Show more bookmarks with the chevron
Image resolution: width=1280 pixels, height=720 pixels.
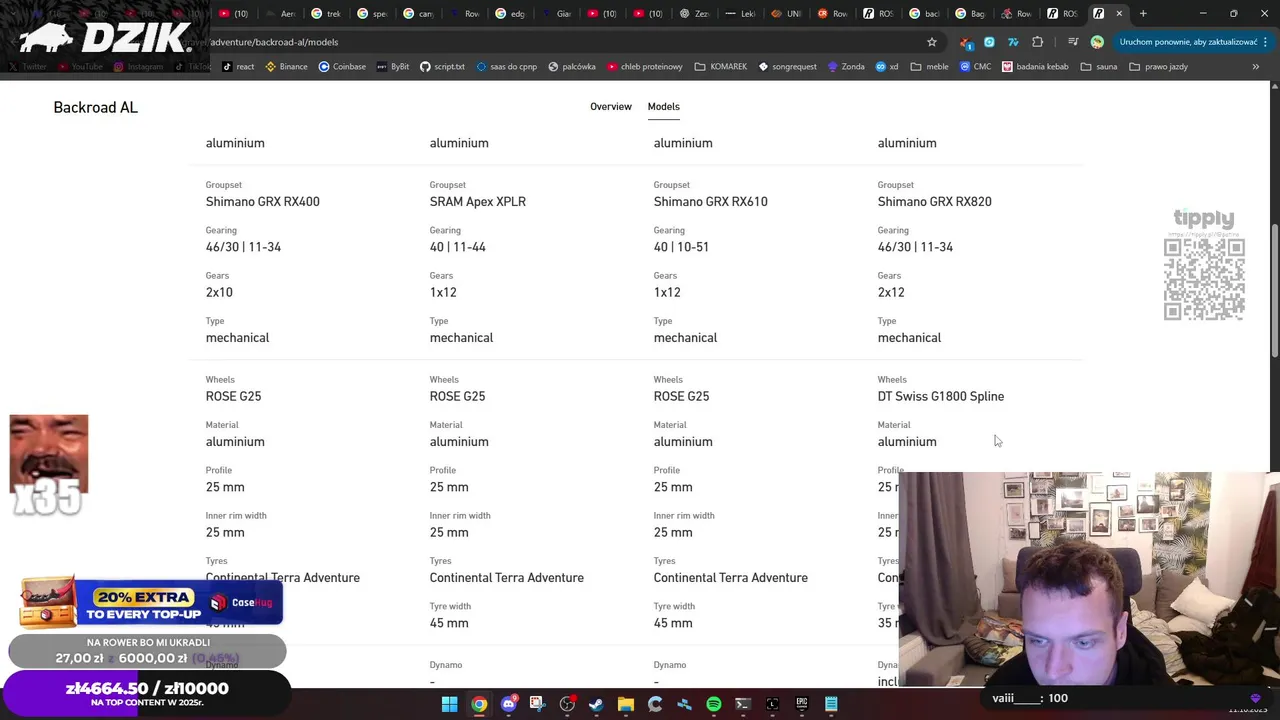[x=1255, y=67]
